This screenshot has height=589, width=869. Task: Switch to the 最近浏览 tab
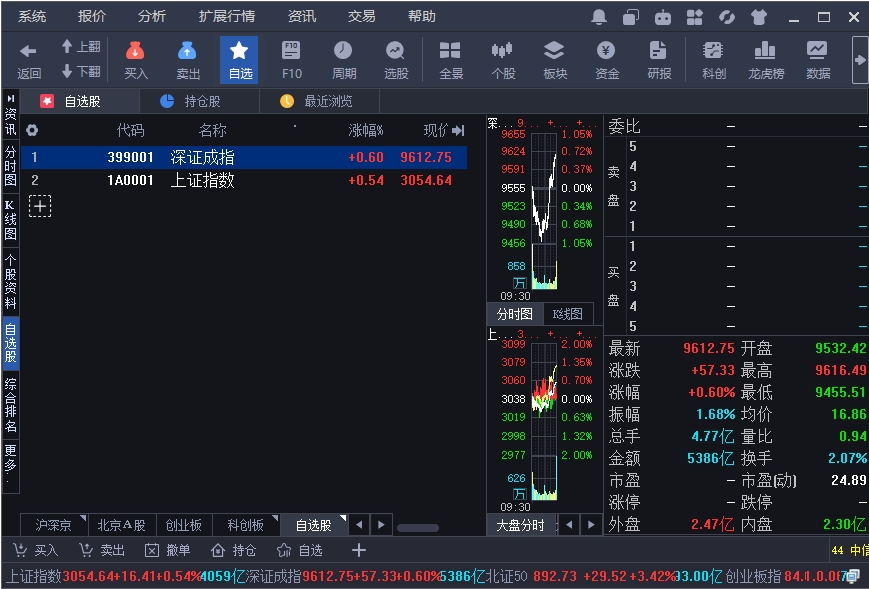(320, 101)
